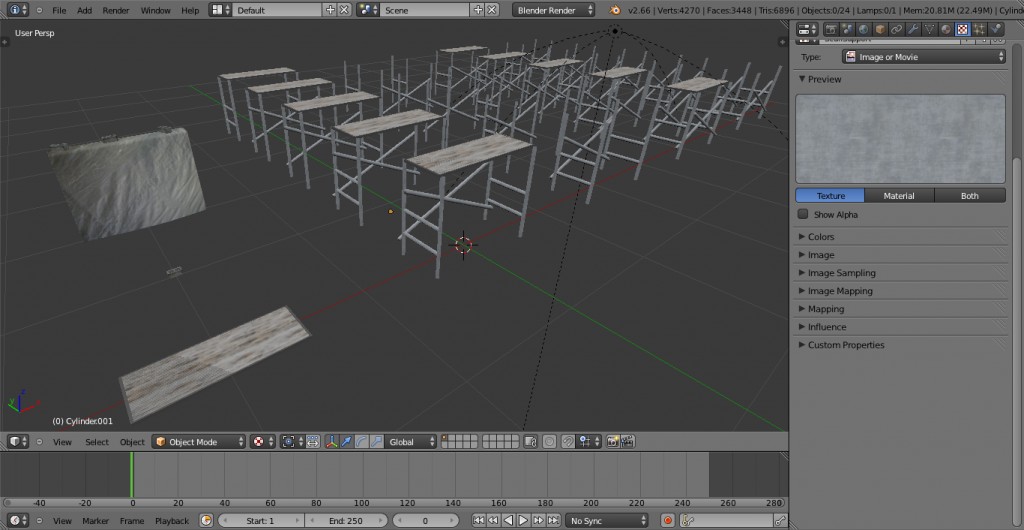This screenshot has width=1024, height=530.
Task: Click the OpenGL render animation clapper icon
Action: [628, 442]
